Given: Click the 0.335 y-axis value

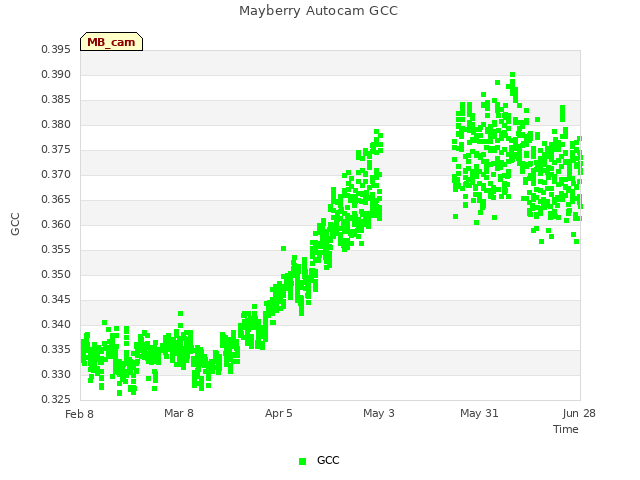Looking at the screenshot, I should click(56, 349).
